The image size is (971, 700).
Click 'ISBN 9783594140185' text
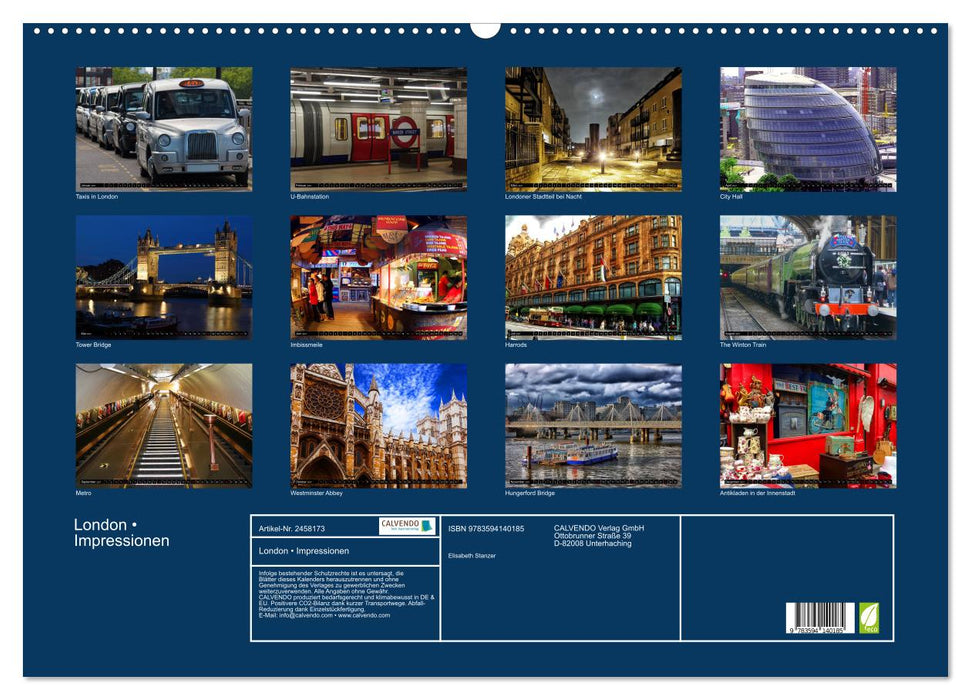[486, 528]
